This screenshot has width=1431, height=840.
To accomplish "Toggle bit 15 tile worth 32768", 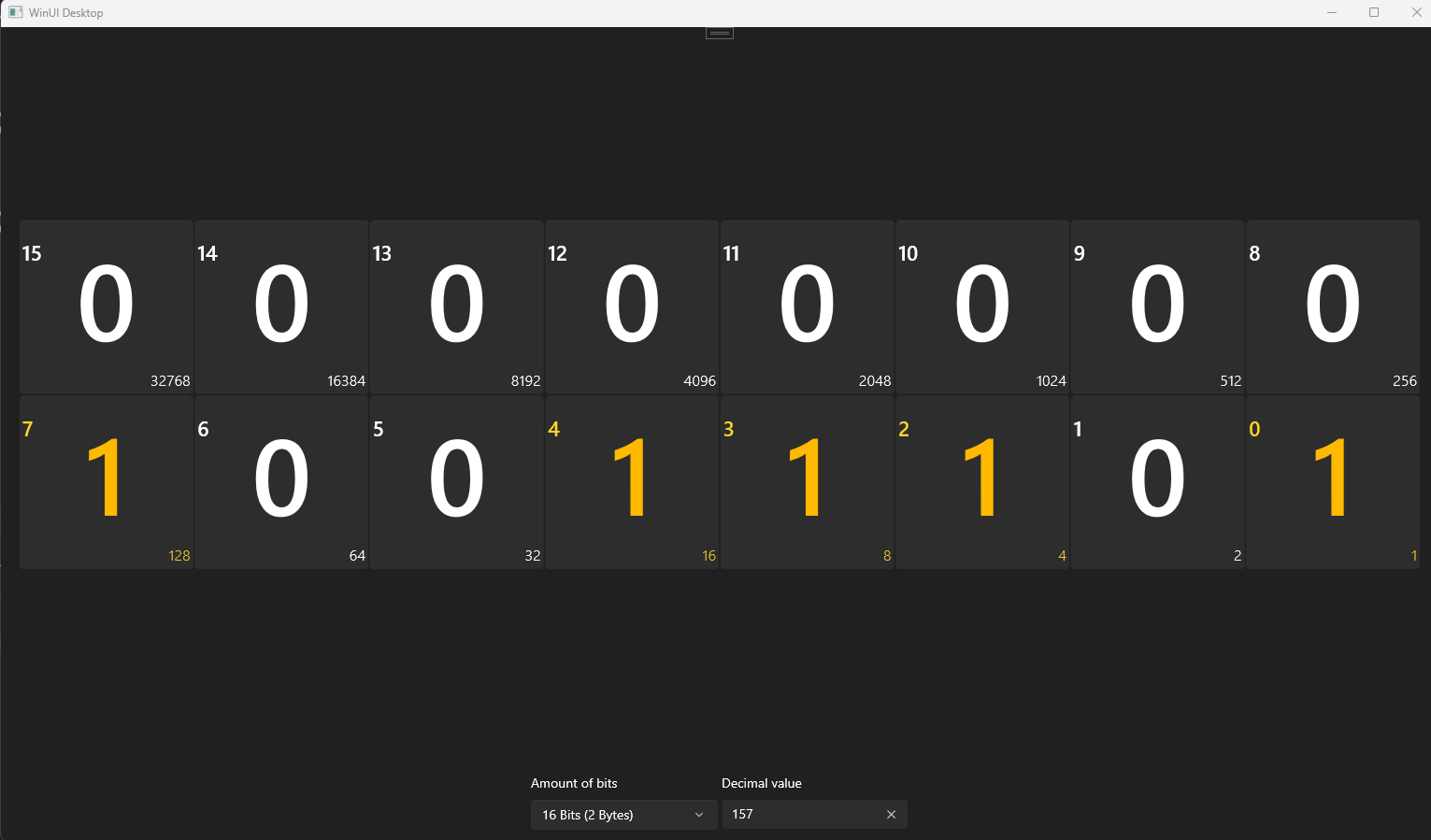I will pyautogui.click(x=107, y=306).
